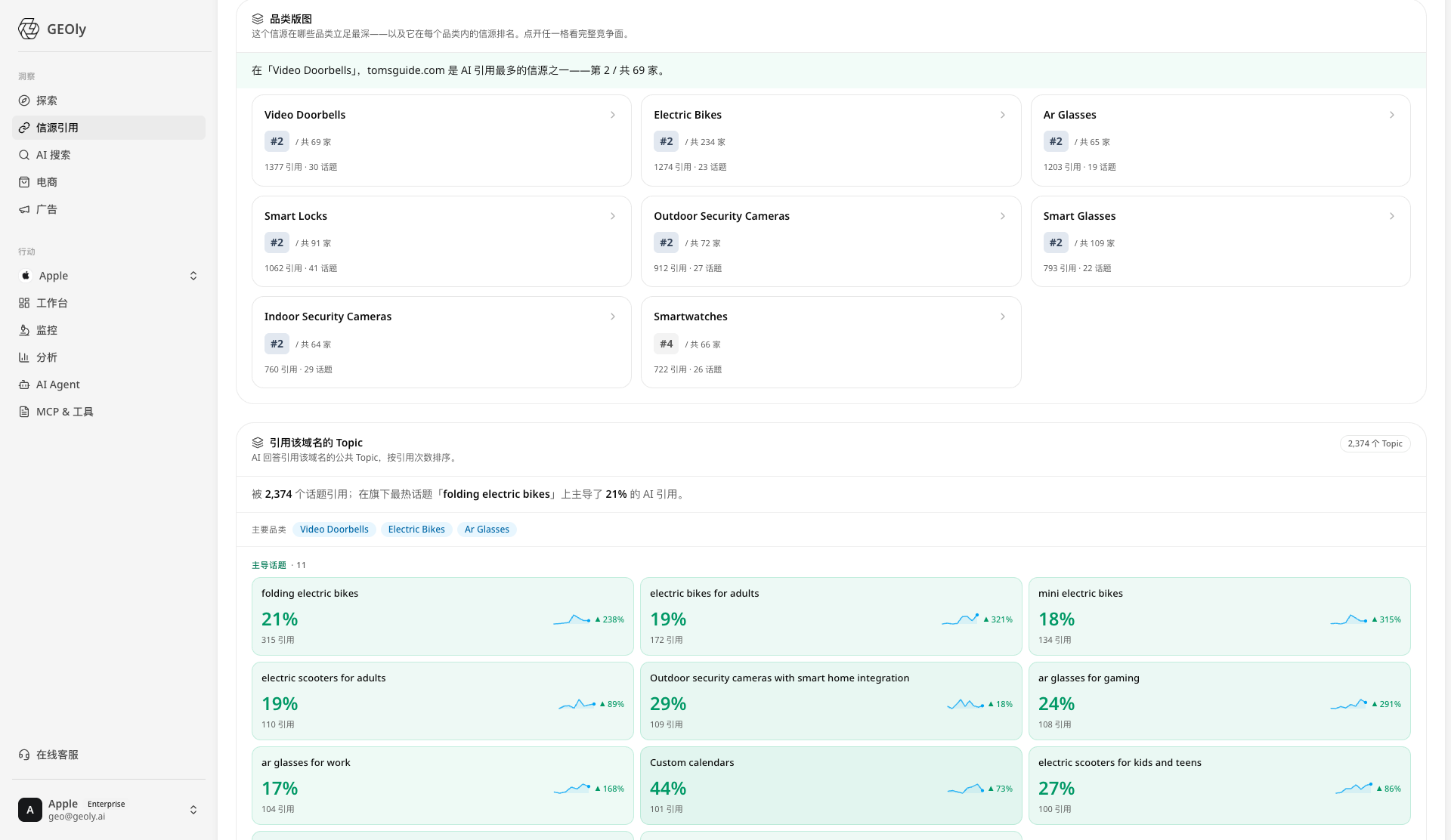Screen dimensions: 1451x840
Task: Click the shopping bag icon beside 电商
Action: (24, 182)
